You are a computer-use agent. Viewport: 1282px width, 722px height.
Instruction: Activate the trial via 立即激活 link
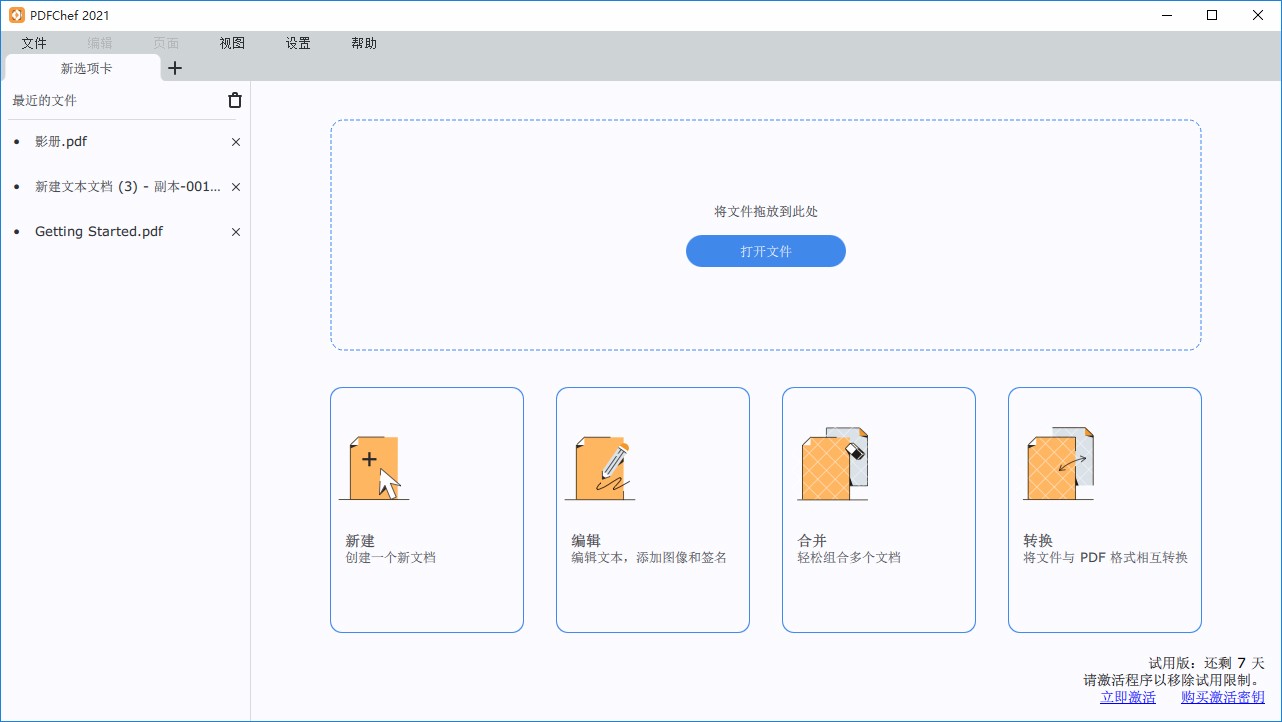click(x=1127, y=697)
